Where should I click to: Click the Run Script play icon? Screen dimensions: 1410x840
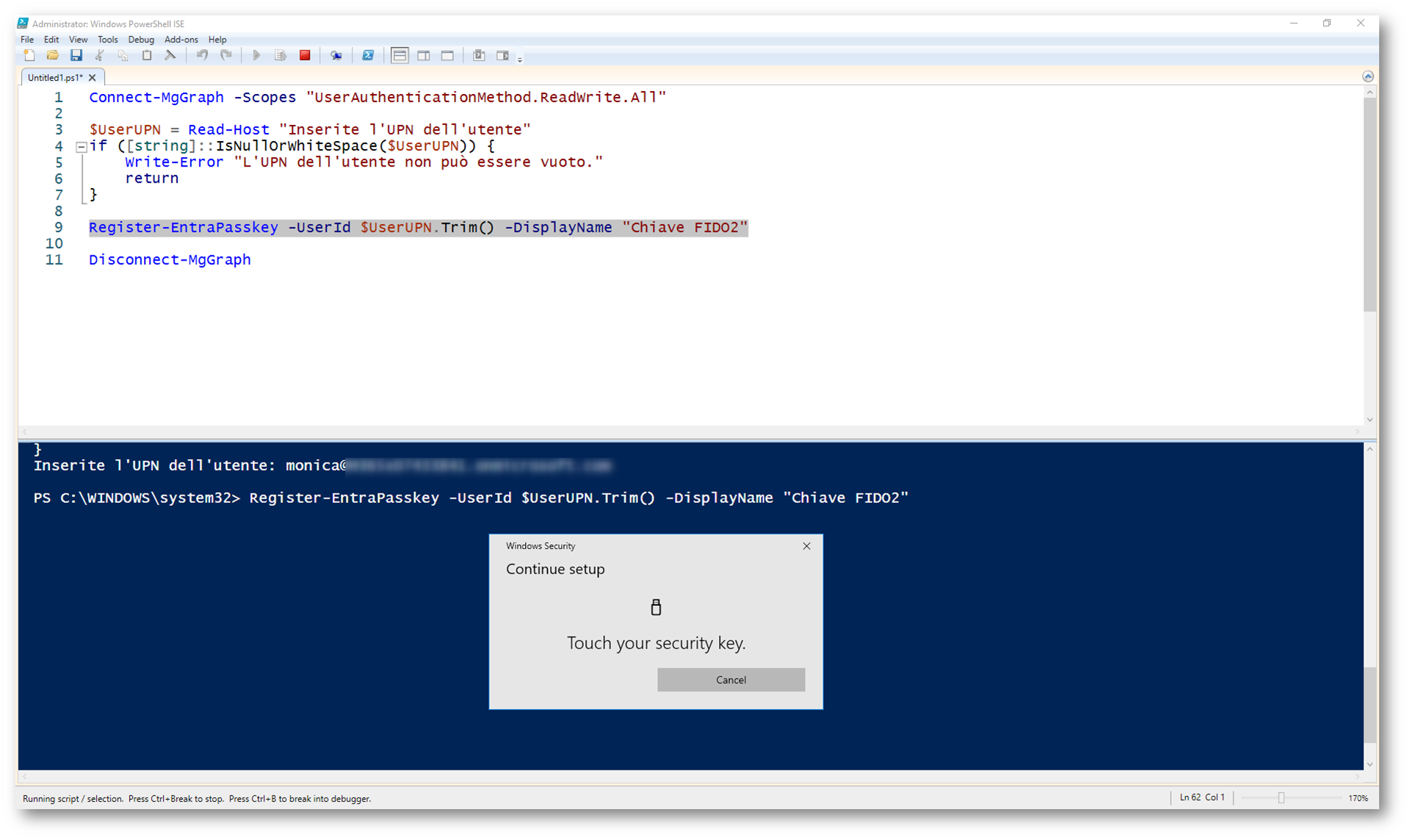[256, 56]
